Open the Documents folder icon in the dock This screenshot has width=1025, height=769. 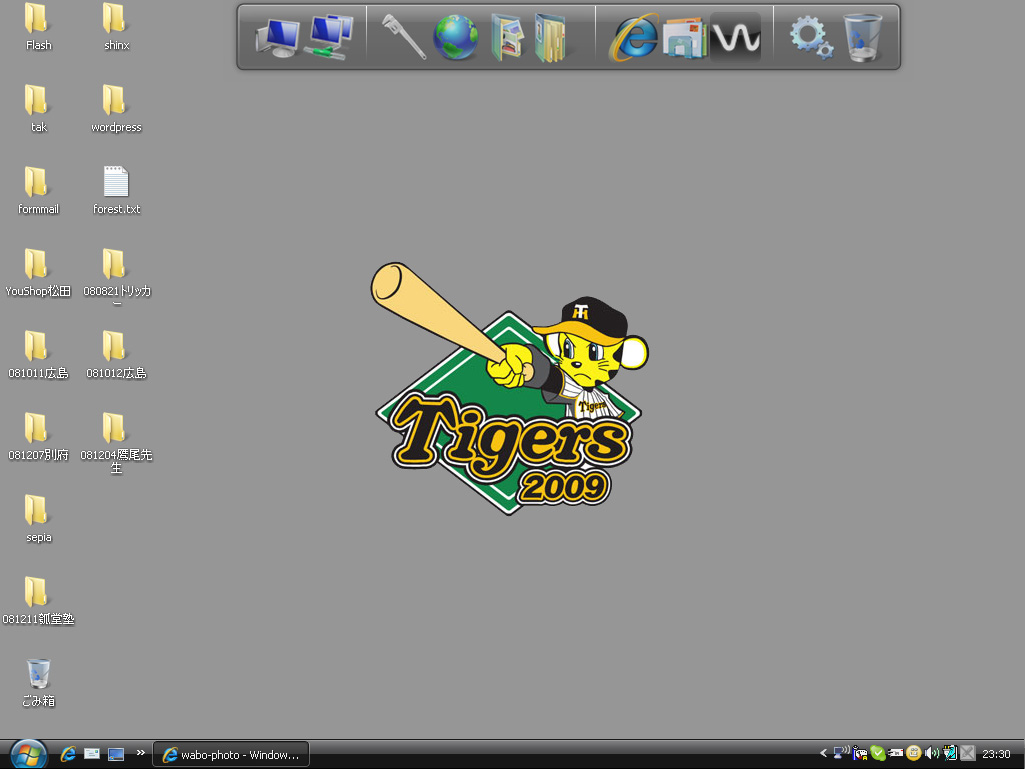click(x=550, y=37)
